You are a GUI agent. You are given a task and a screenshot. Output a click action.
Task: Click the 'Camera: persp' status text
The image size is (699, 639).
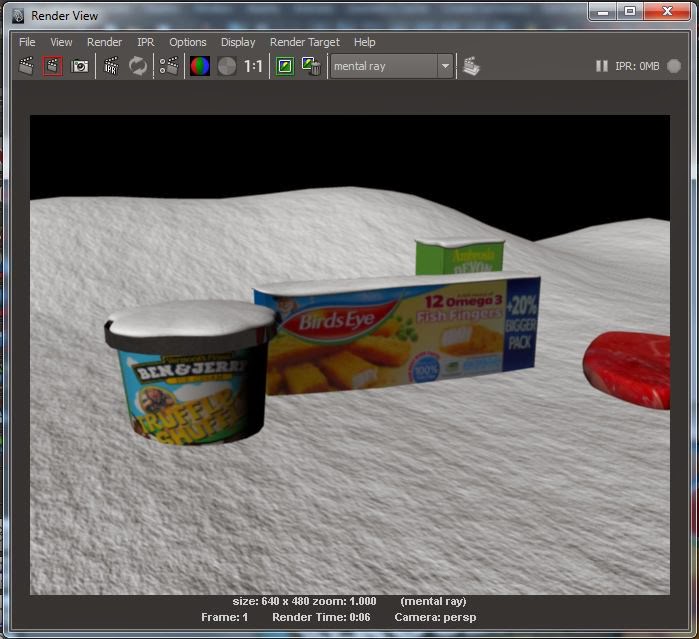[x=436, y=617]
